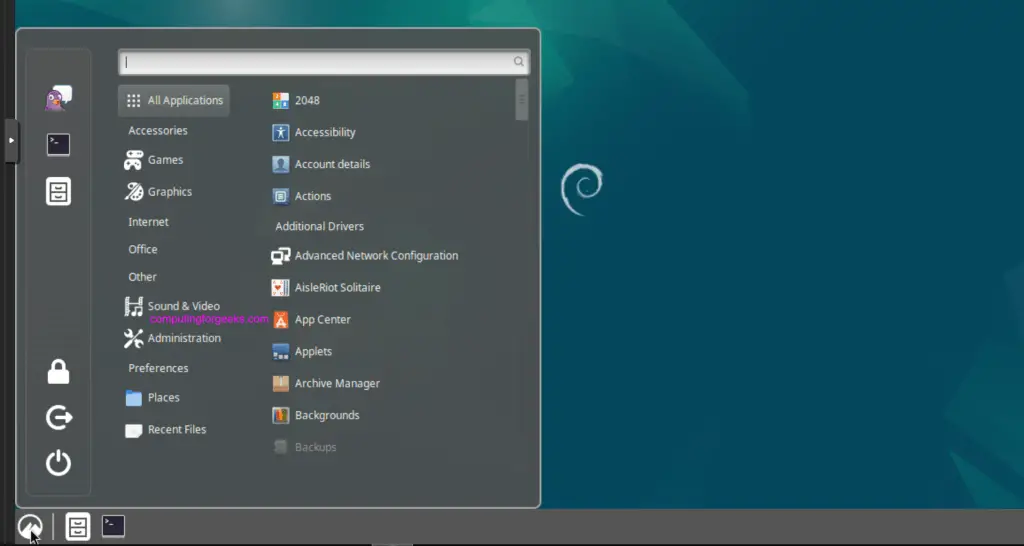The width and height of the screenshot is (1024, 546).
Task: Launch the Advanced Network Configuration icon
Action: [281, 256]
